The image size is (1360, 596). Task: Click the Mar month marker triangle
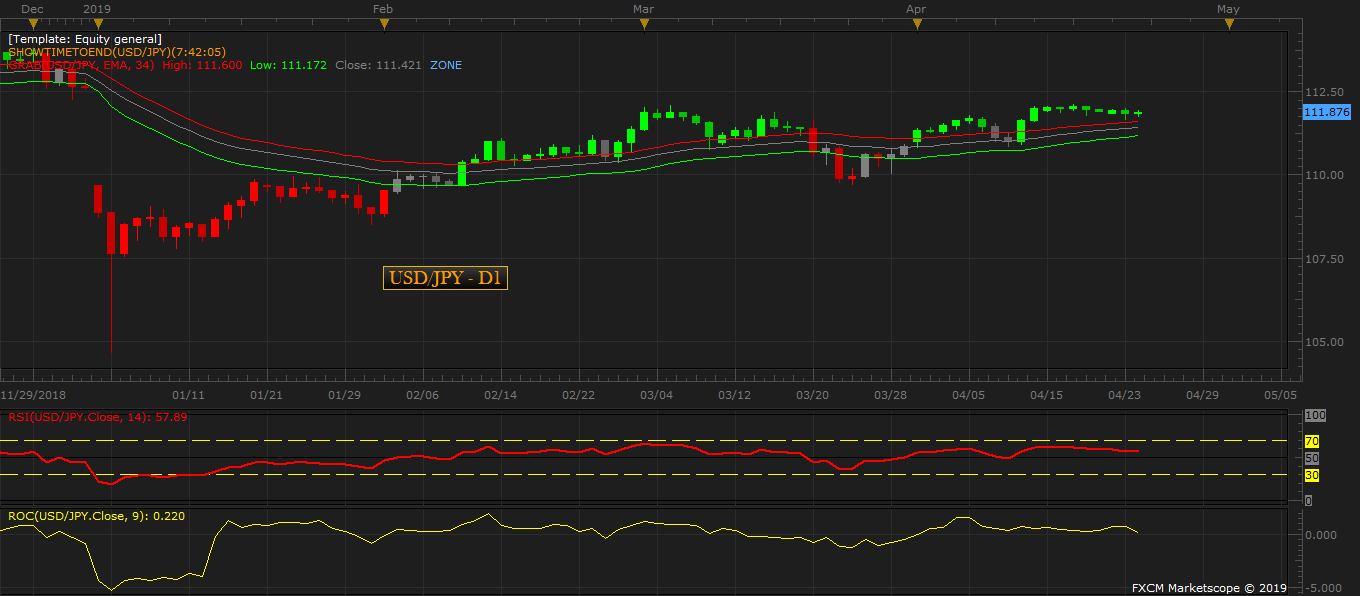(x=644, y=23)
